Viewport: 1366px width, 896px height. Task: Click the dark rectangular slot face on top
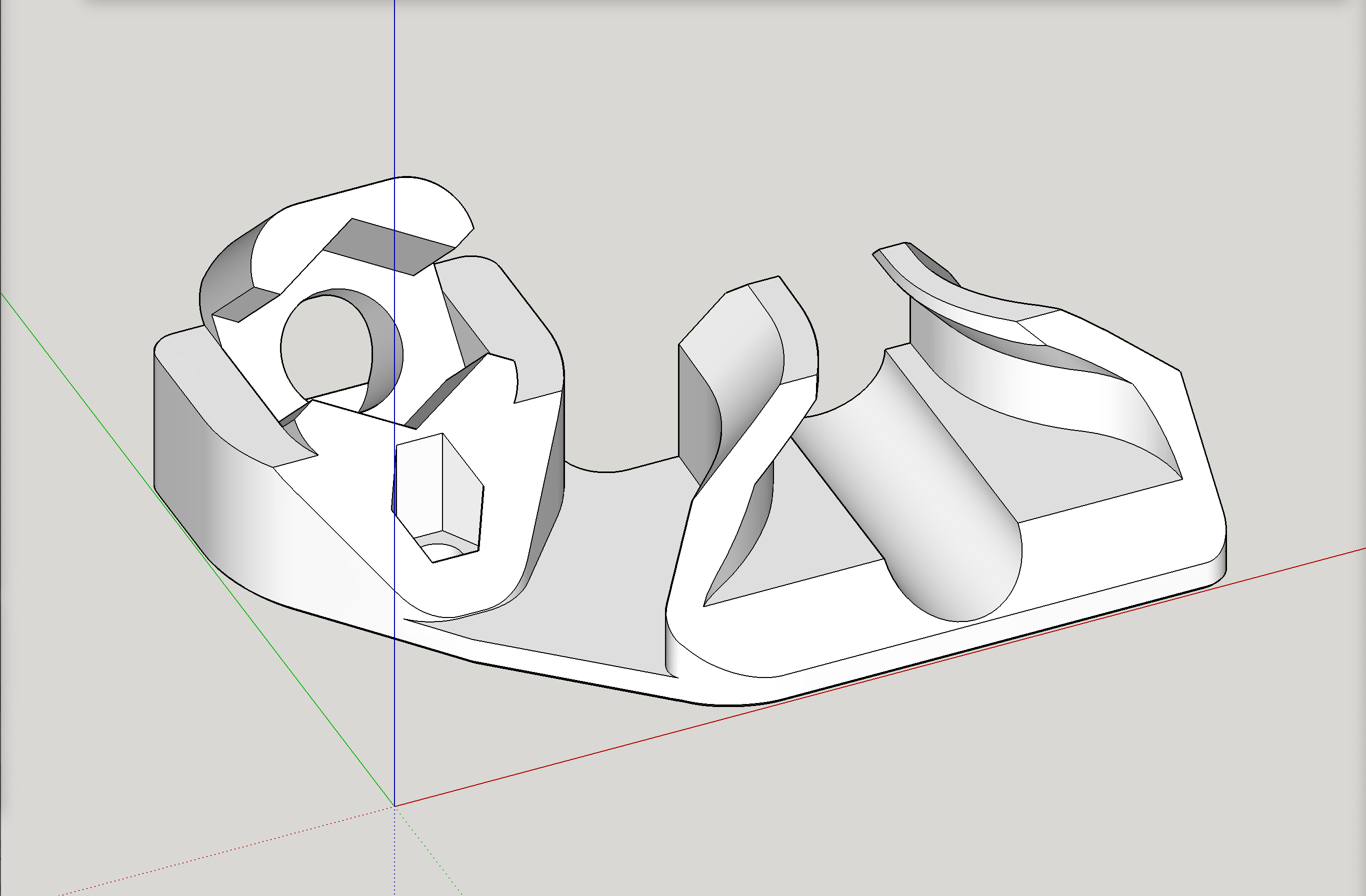pos(389,247)
